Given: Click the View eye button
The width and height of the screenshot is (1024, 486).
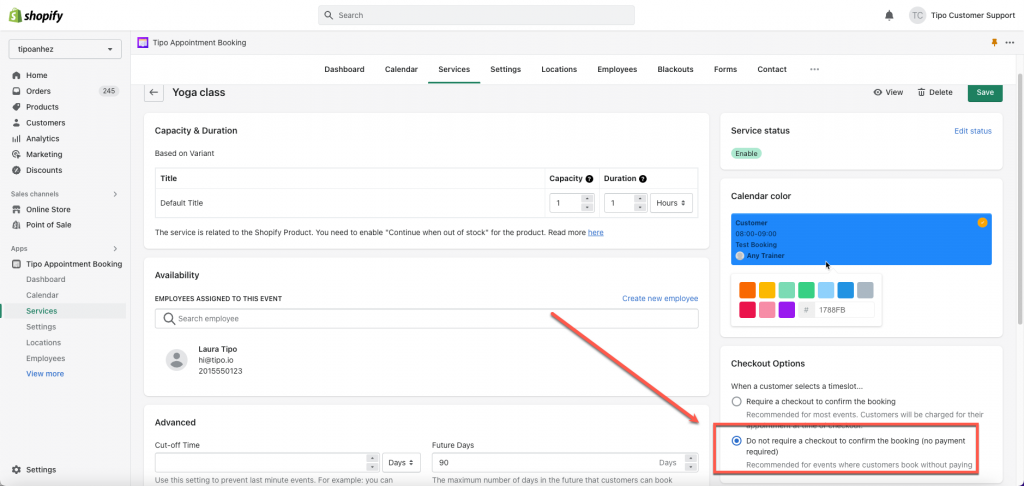Looking at the screenshot, I should click(x=888, y=92).
